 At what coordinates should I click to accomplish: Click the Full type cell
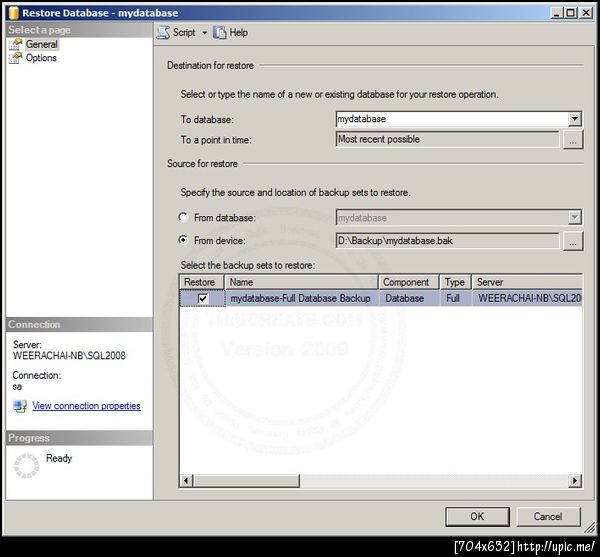pyautogui.click(x=453, y=298)
